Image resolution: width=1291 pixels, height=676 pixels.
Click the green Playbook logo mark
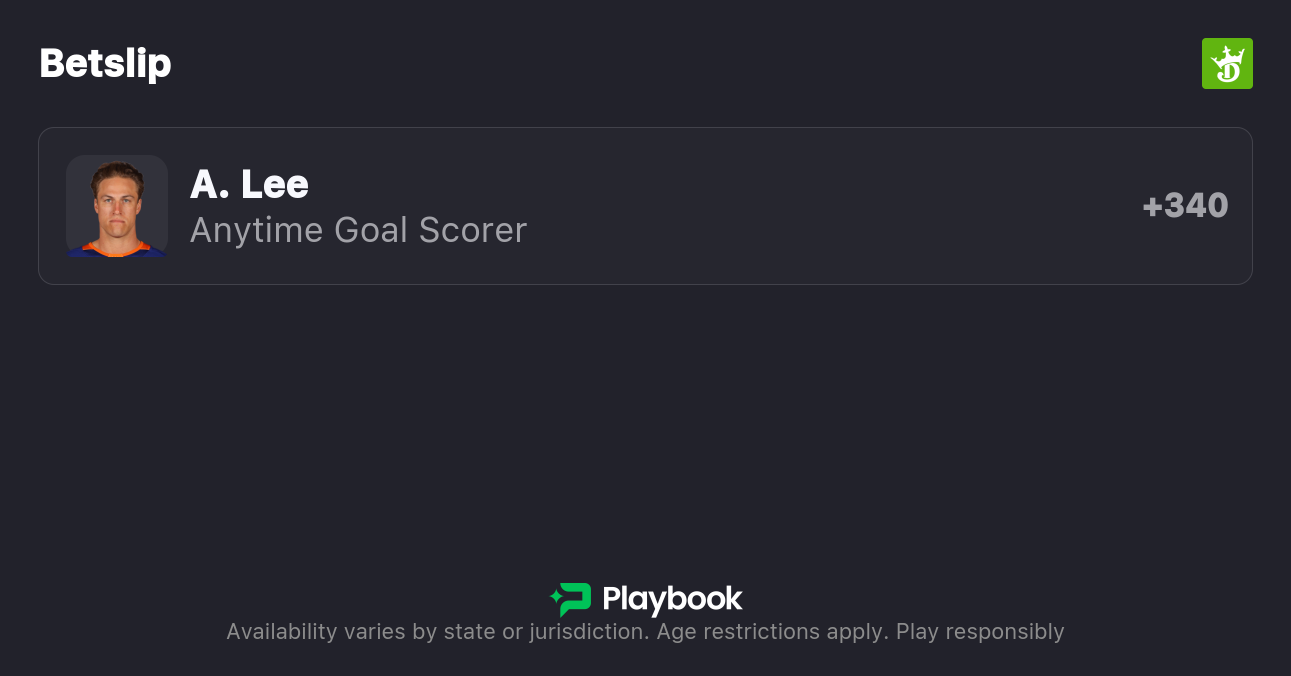click(x=575, y=599)
